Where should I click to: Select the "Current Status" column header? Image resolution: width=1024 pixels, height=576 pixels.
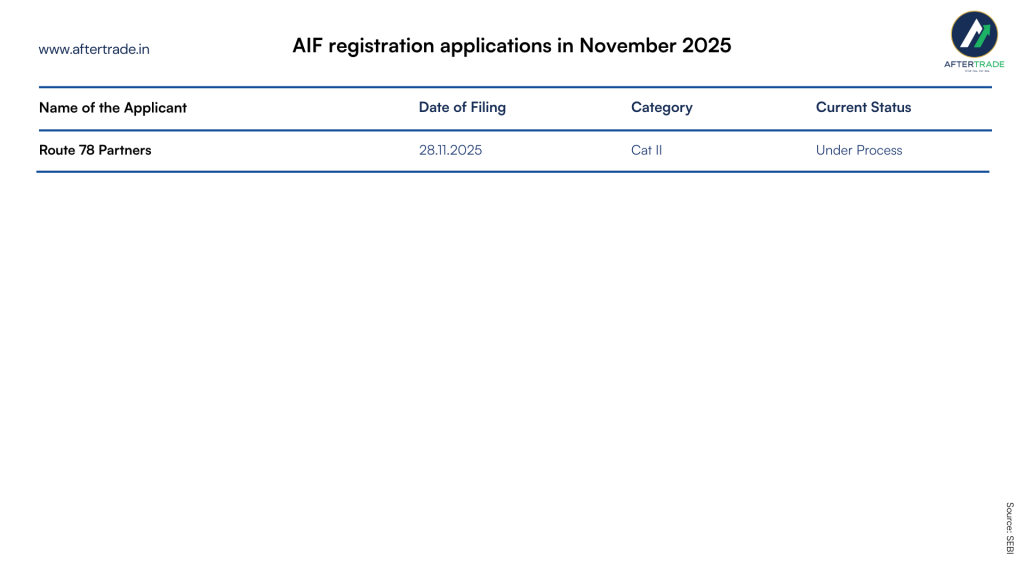pyautogui.click(x=863, y=108)
